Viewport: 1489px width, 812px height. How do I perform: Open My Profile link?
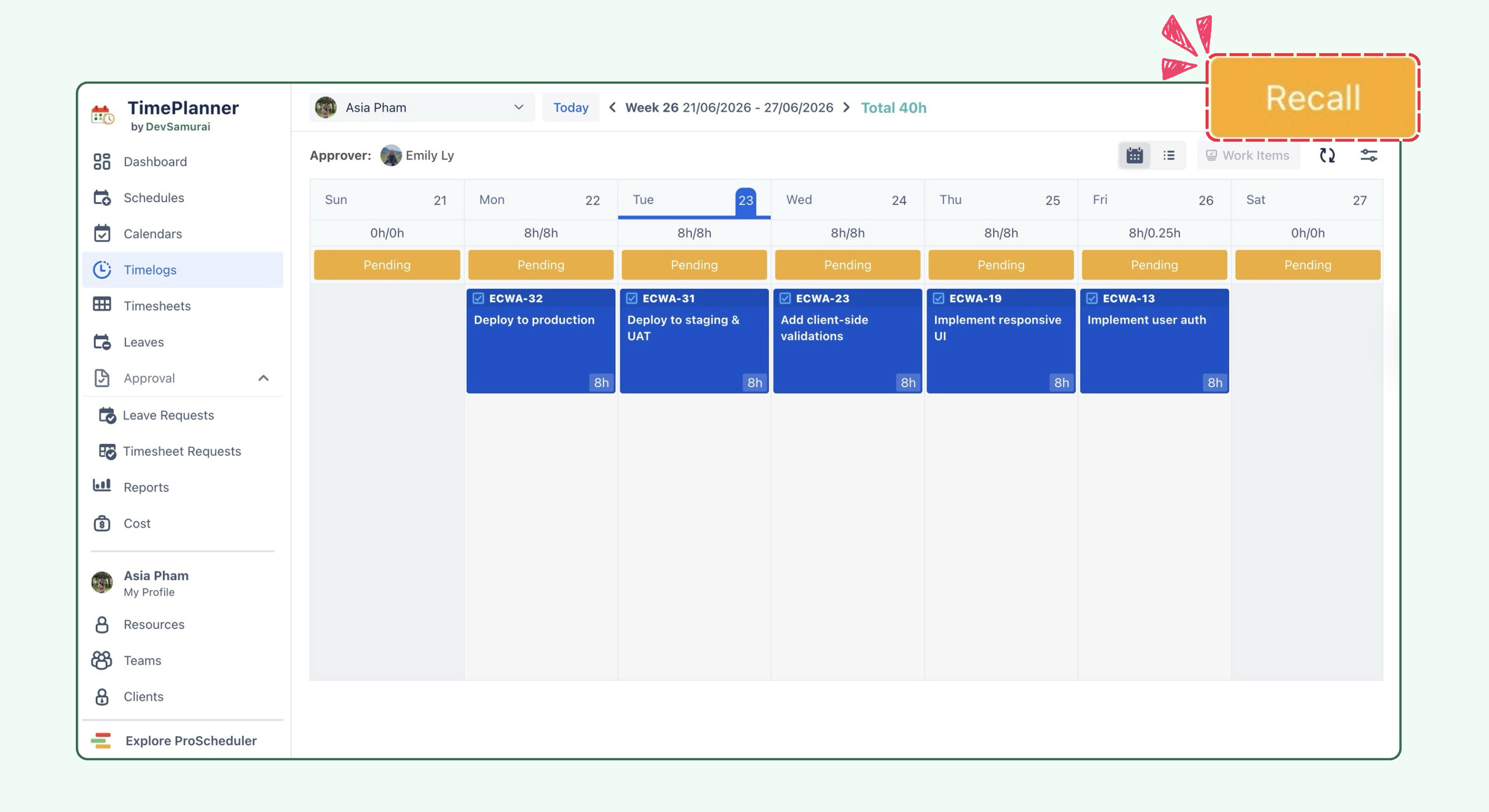pyautogui.click(x=148, y=593)
